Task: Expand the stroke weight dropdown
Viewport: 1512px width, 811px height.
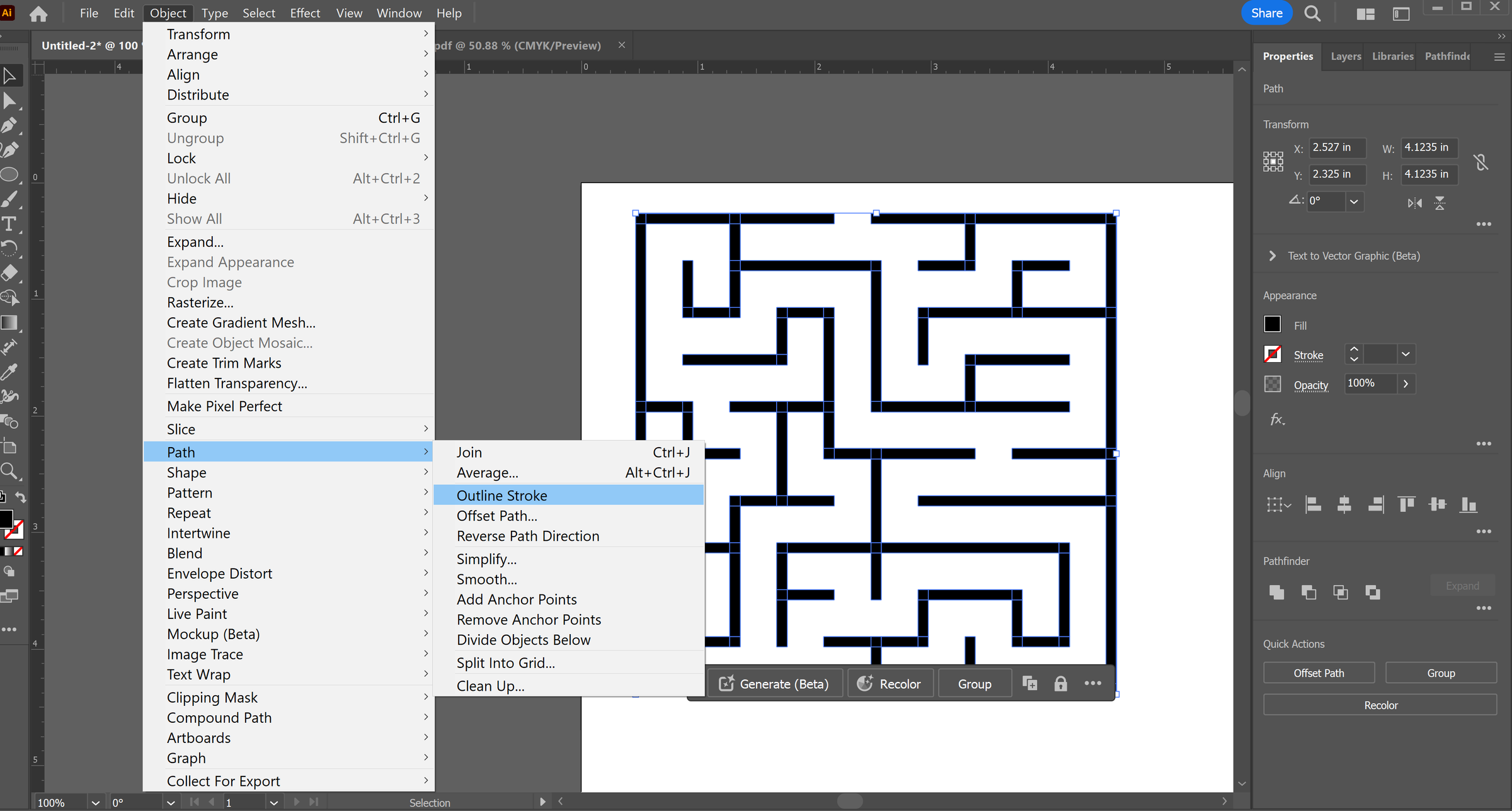Action: coord(1404,354)
